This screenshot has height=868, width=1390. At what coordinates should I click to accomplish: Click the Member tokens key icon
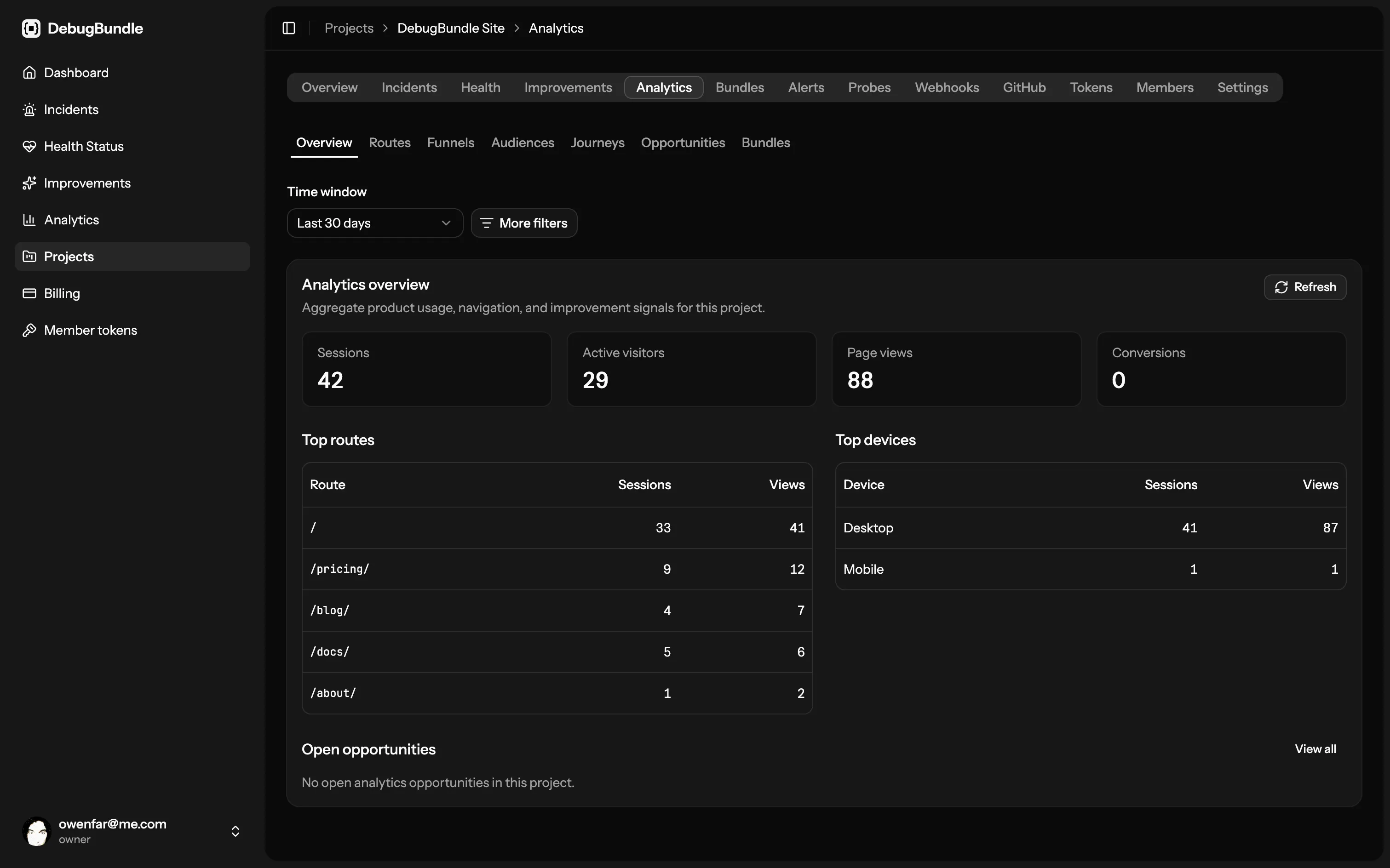(x=29, y=330)
